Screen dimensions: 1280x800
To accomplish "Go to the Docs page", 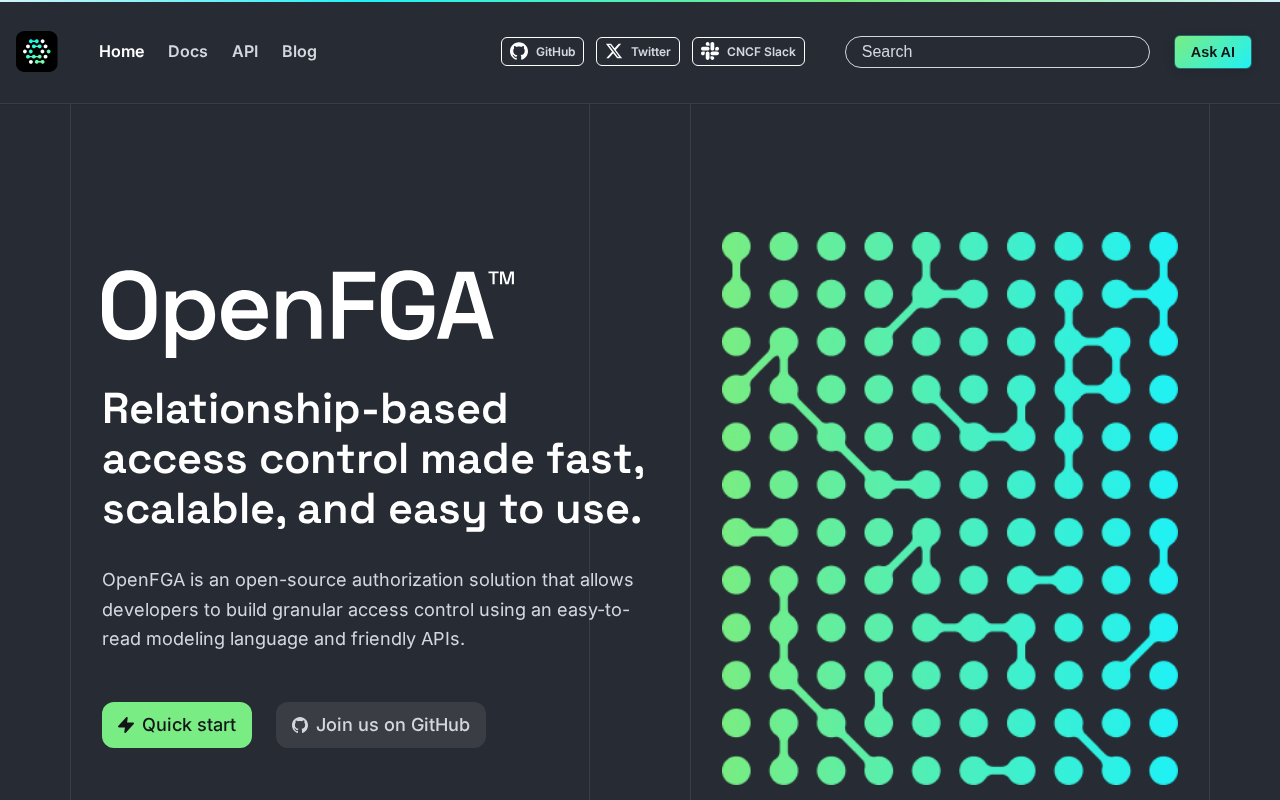I will click(188, 51).
